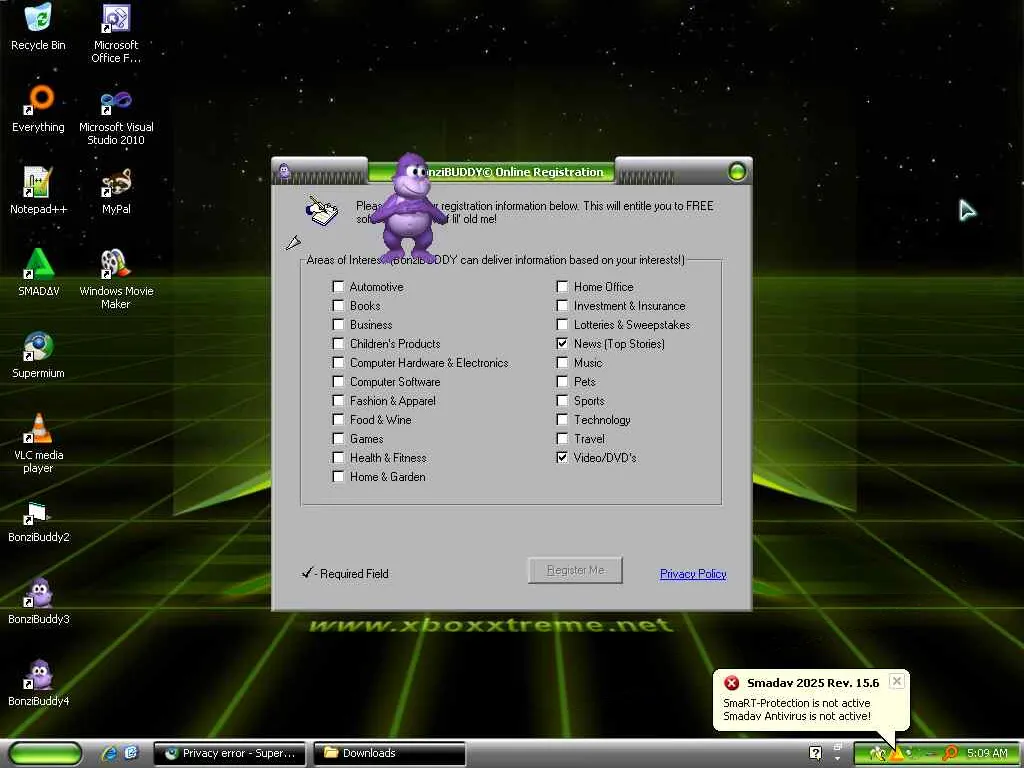Click the 5:09 AM taskbar clock
Image resolution: width=1024 pixels, height=768 pixels.
[x=987, y=754]
